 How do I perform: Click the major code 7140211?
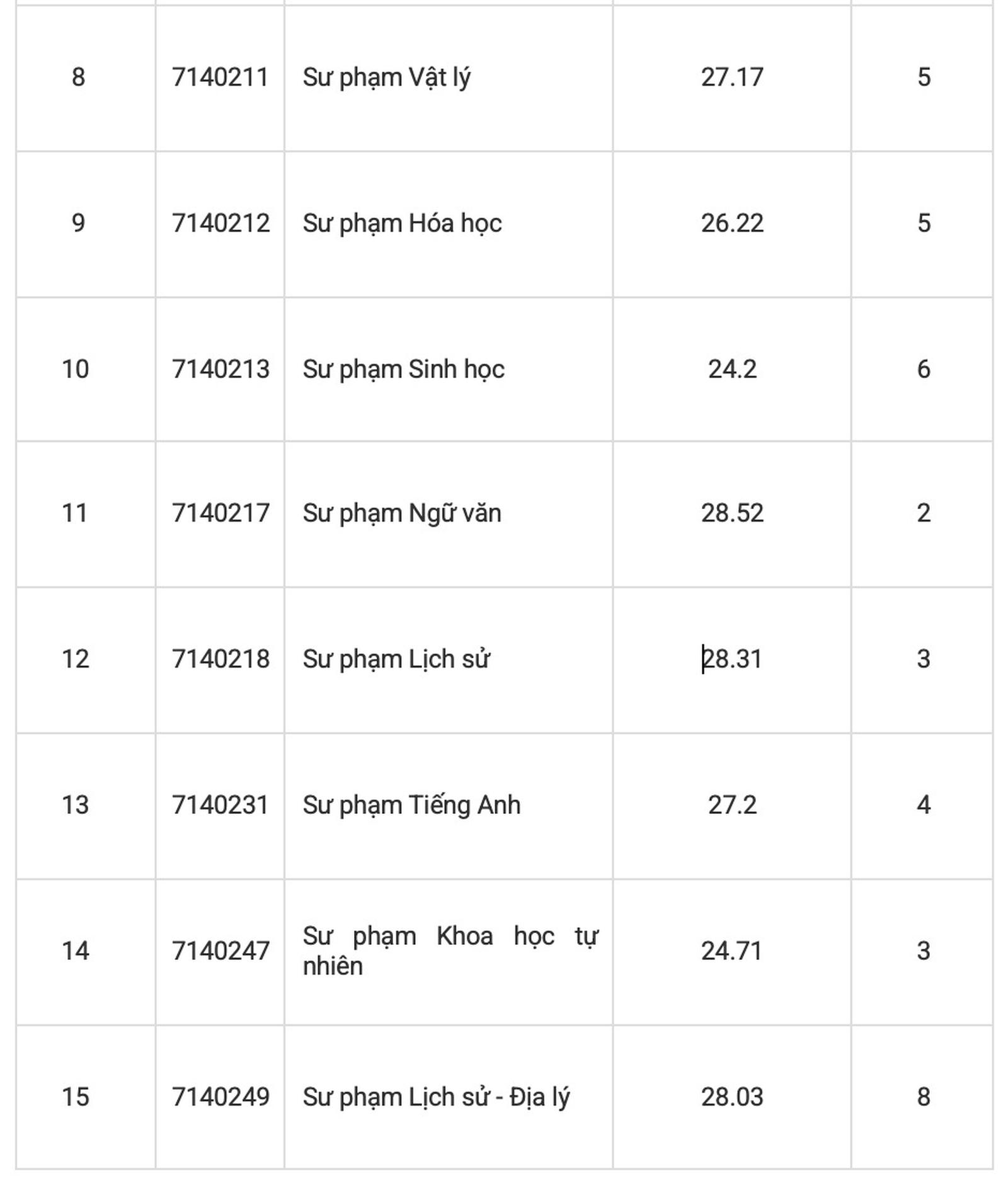click(x=220, y=77)
